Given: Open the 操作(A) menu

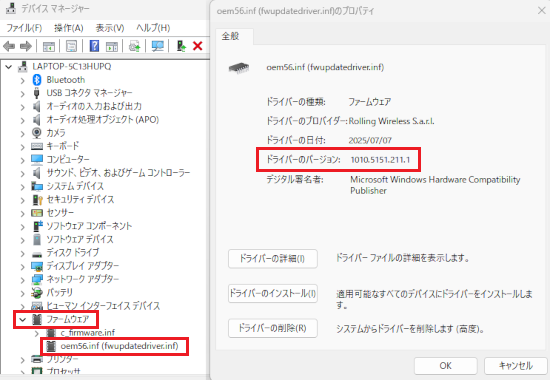Looking at the screenshot, I should pyautogui.click(x=69, y=28).
